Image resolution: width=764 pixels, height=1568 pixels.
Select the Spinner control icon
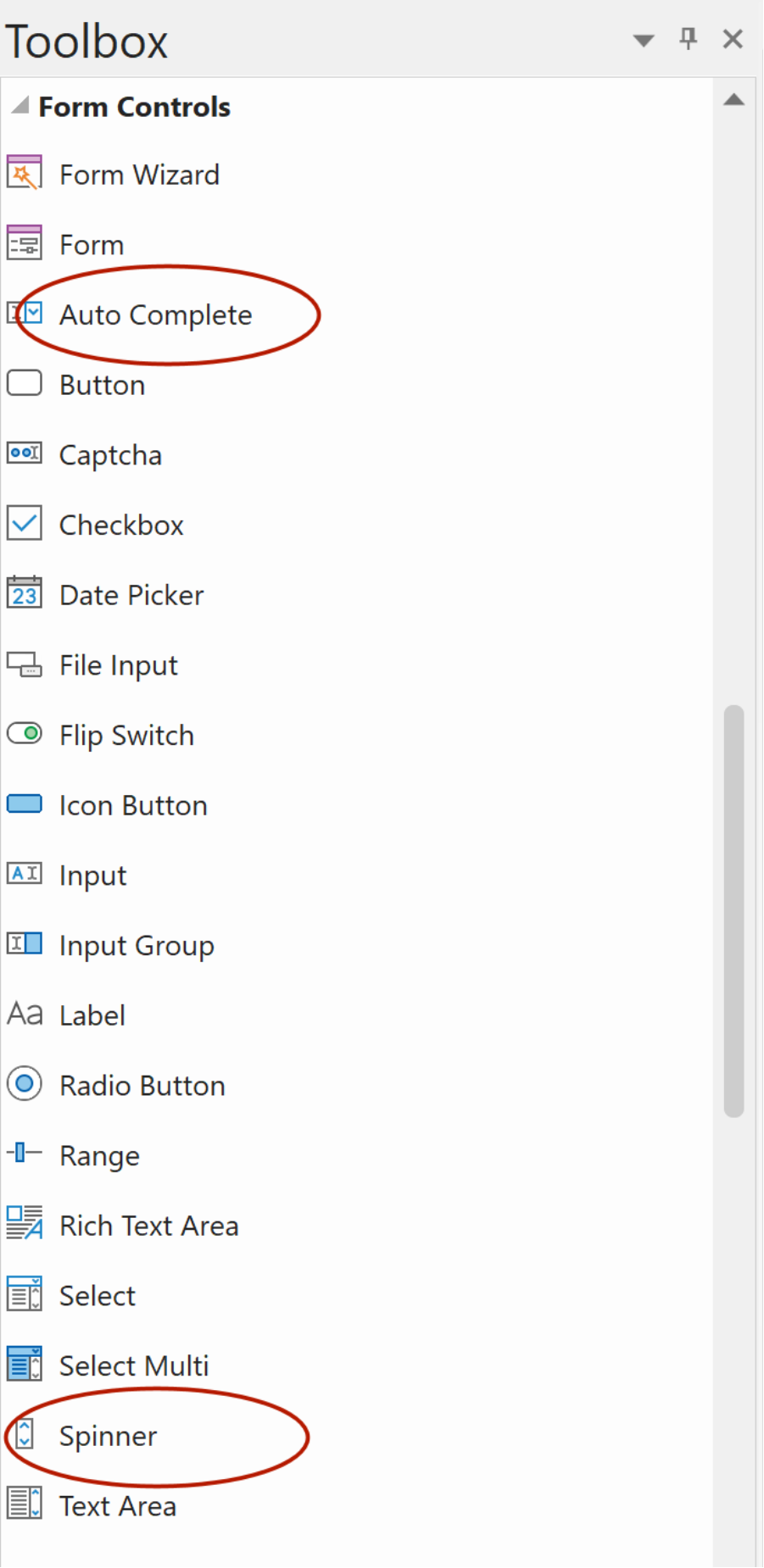25,1434
